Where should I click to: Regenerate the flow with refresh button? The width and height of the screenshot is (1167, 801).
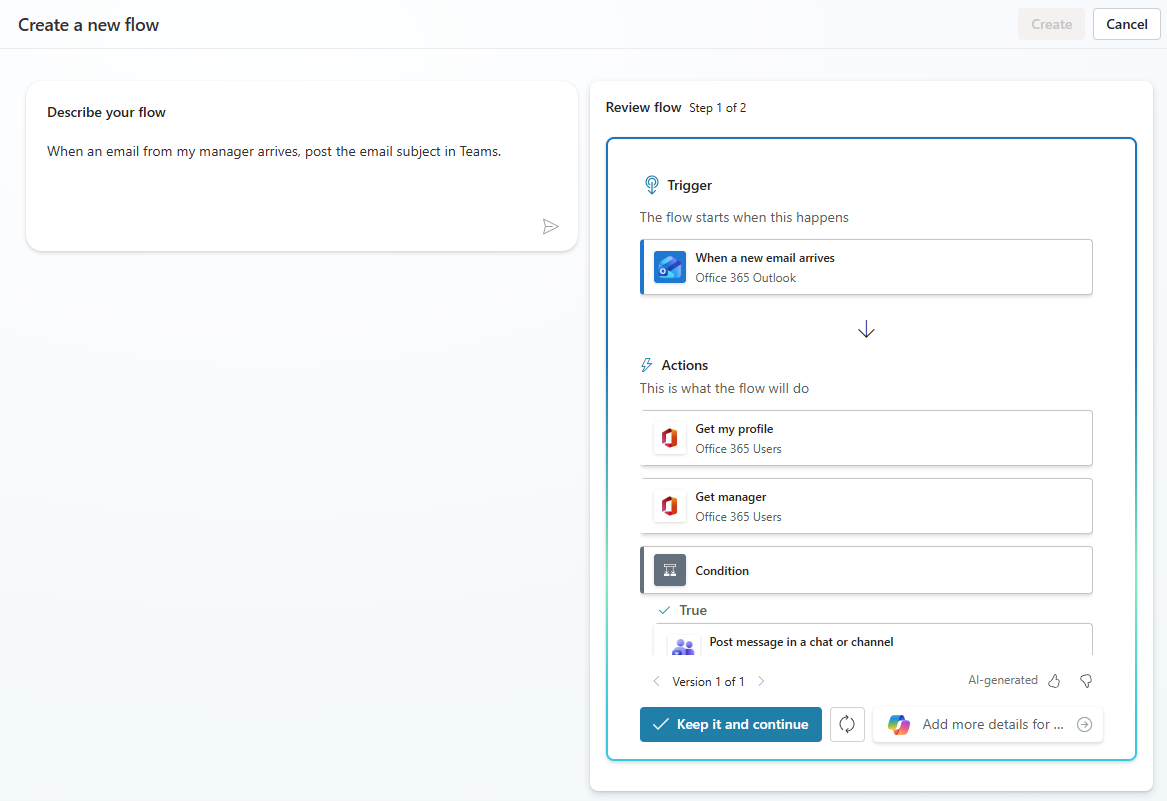click(x=847, y=724)
